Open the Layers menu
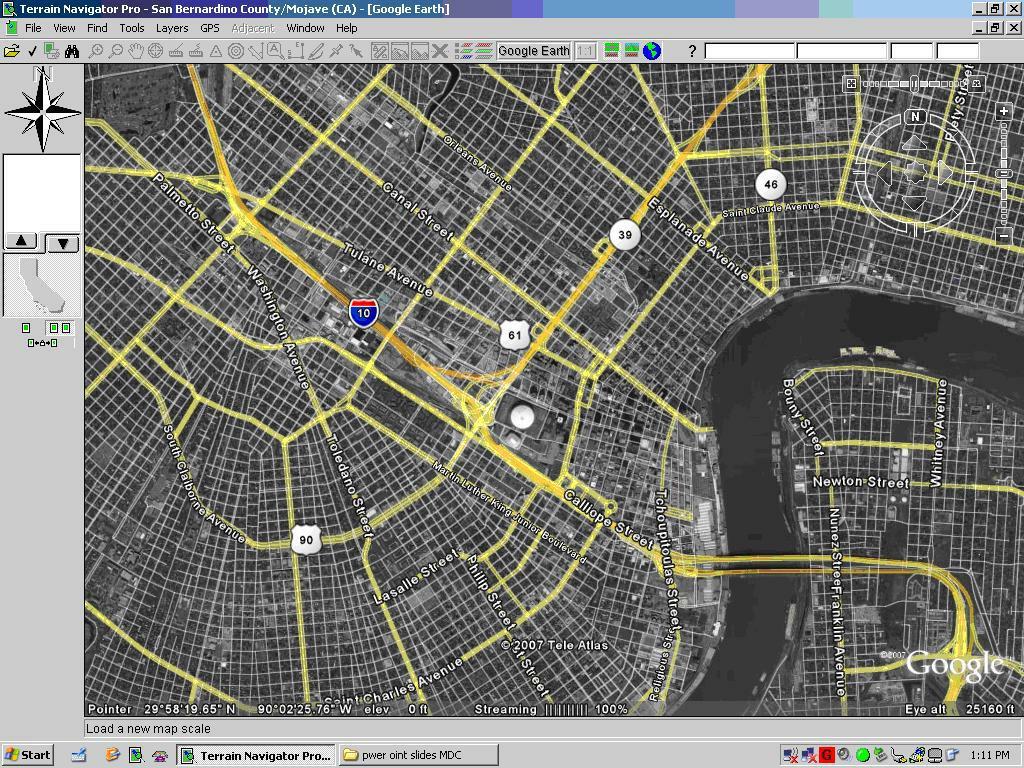This screenshot has height=768, width=1024. click(171, 28)
